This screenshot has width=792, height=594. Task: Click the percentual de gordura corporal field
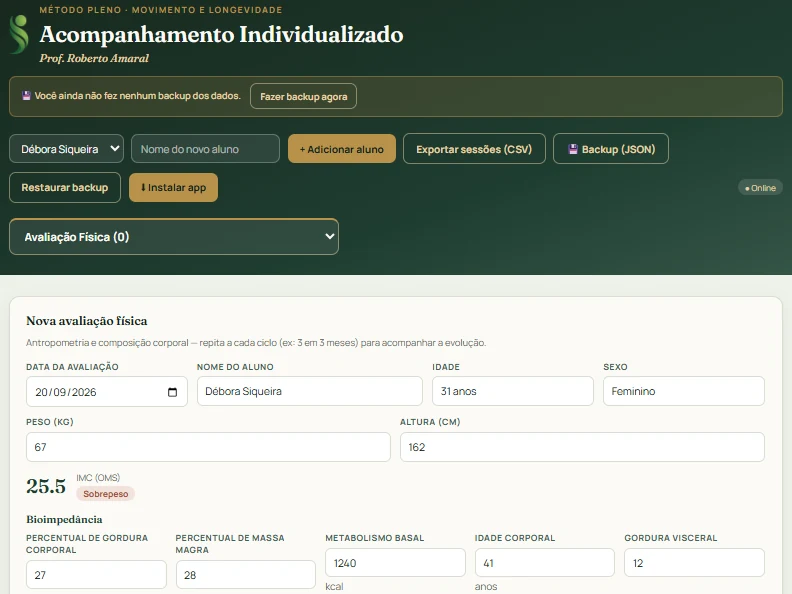[96, 575]
